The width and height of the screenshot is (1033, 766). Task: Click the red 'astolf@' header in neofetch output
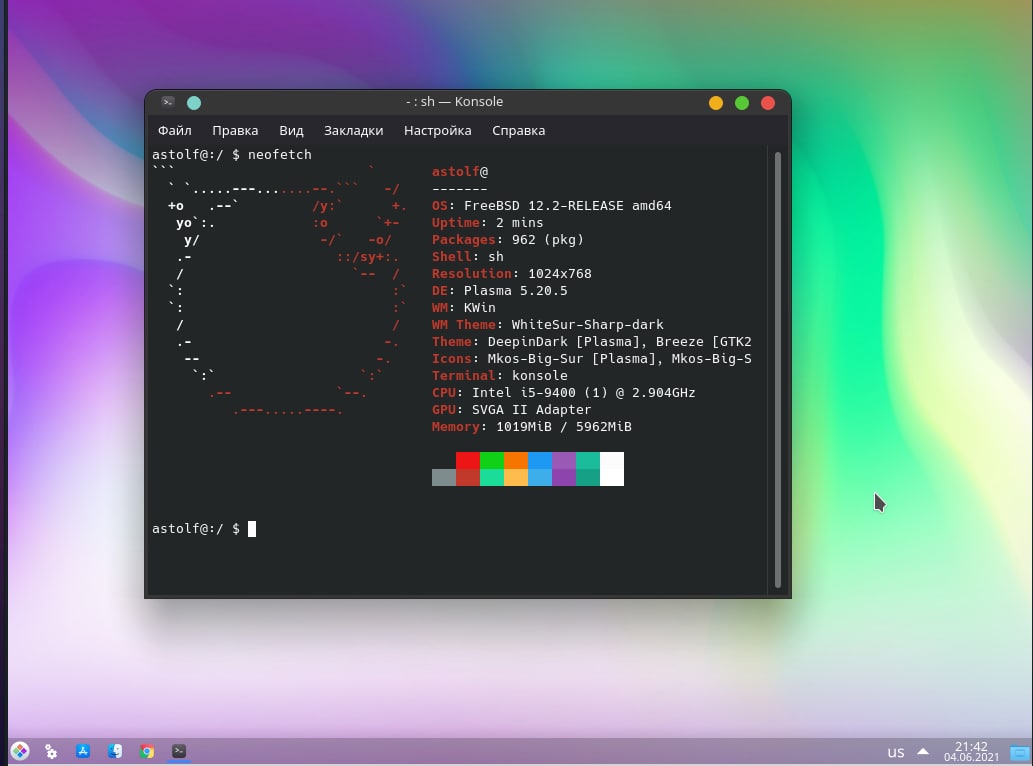coord(460,172)
